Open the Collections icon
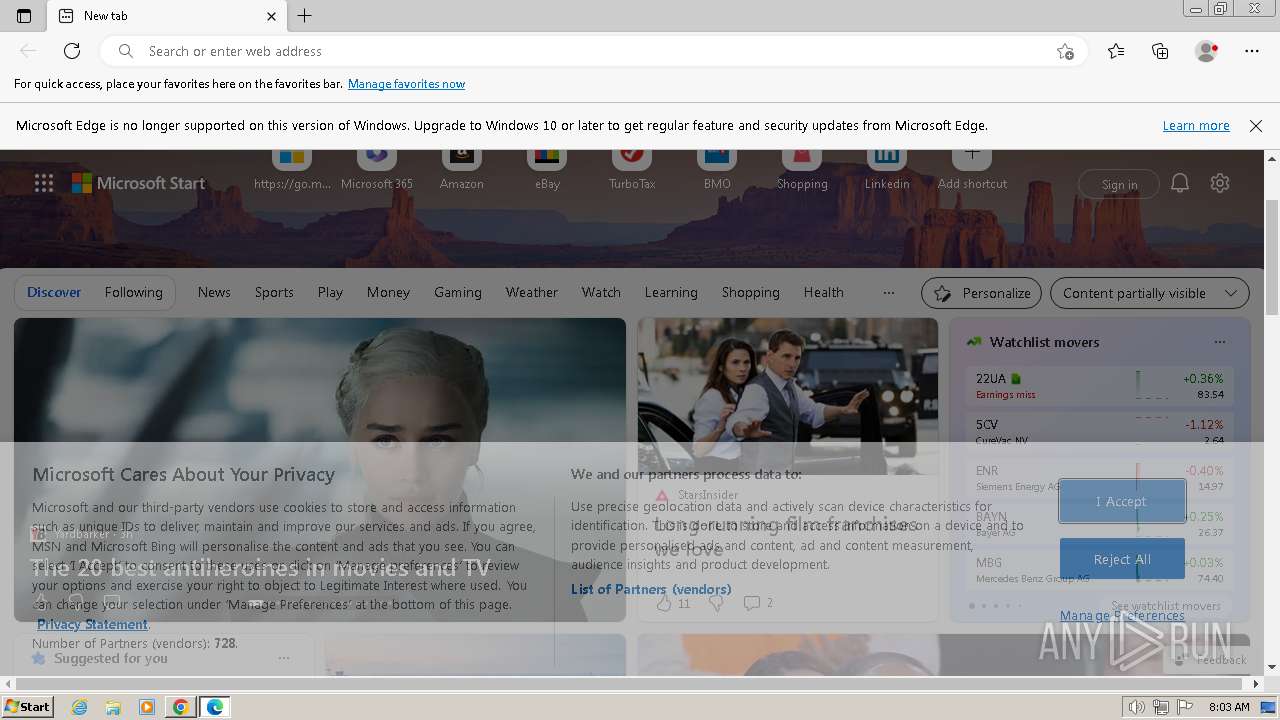 1160,51
